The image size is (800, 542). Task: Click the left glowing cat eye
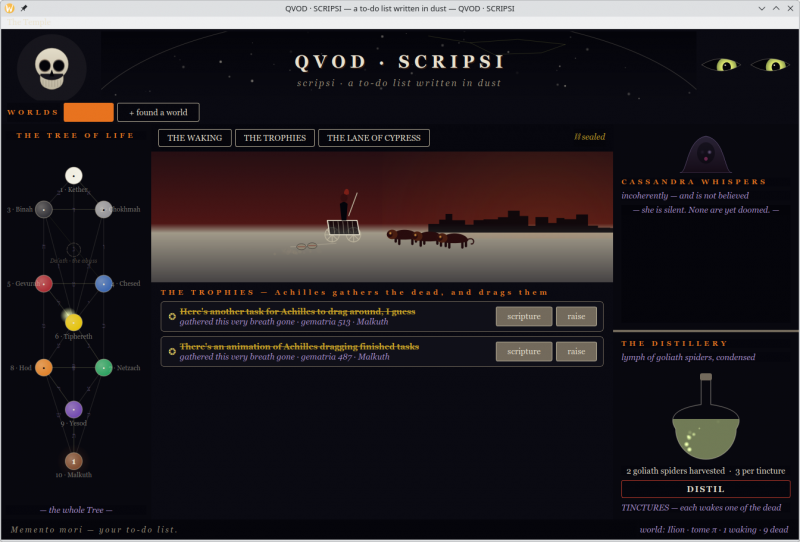tap(720, 65)
